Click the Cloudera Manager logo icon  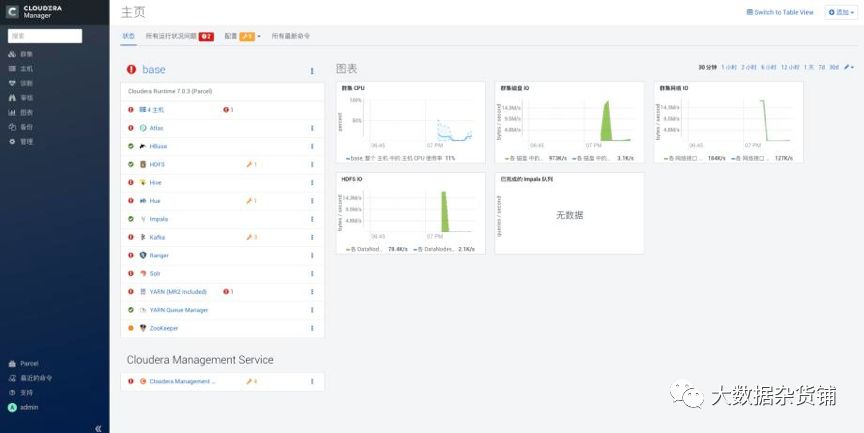click(x=12, y=12)
